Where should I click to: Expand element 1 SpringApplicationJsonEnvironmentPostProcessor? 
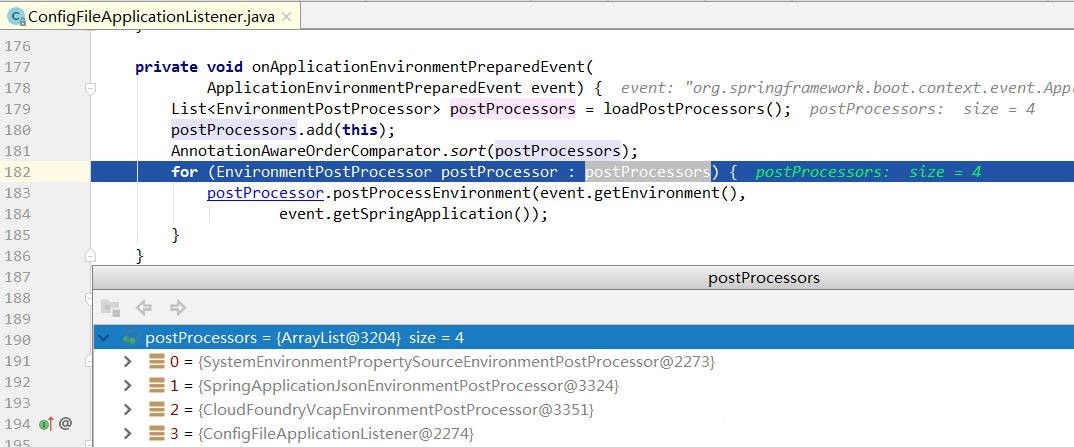(x=127, y=385)
